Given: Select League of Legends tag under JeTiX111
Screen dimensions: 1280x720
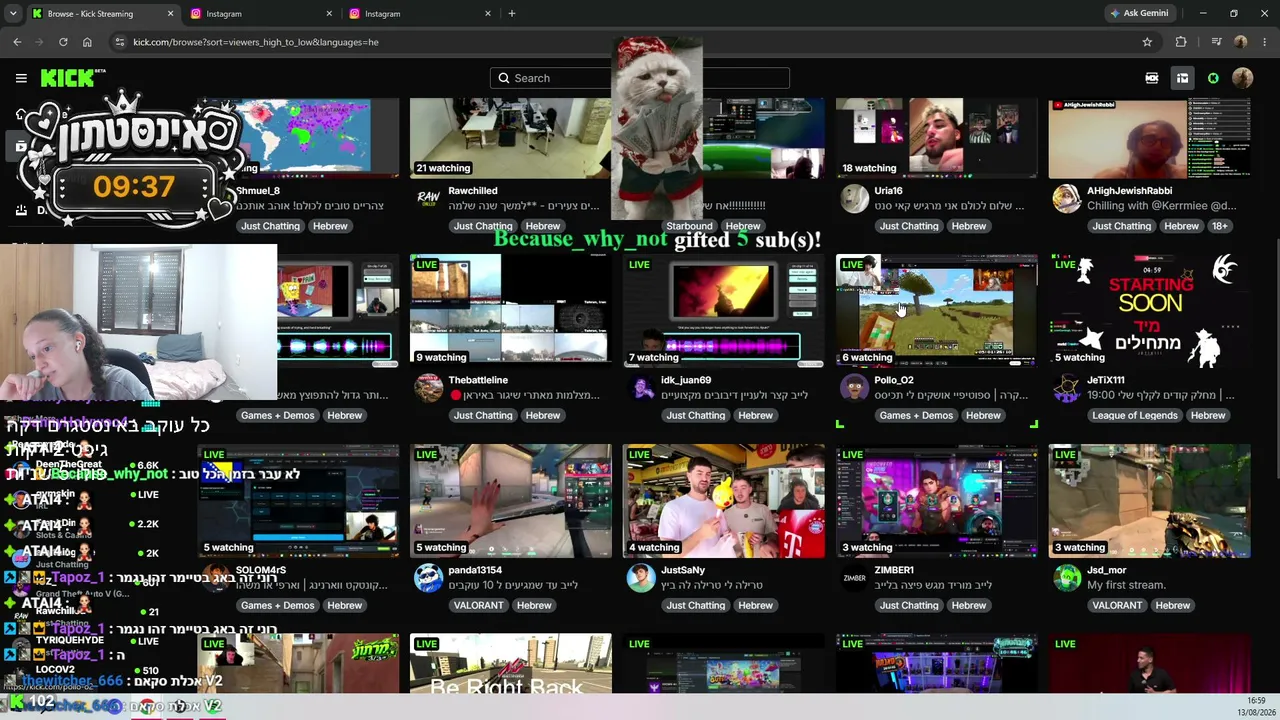Looking at the screenshot, I should coord(1135,416).
